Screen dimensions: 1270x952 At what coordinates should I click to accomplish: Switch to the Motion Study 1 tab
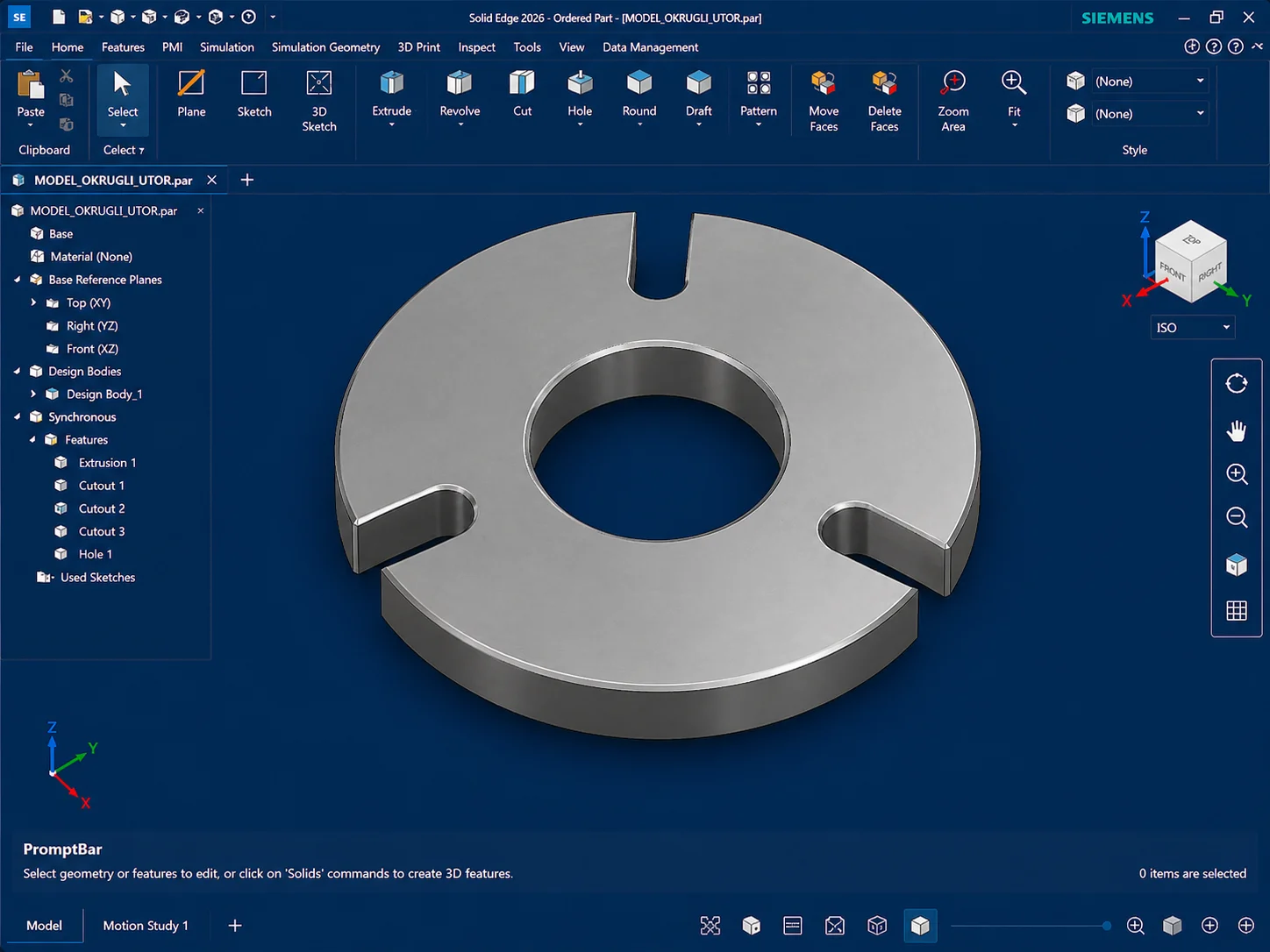(146, 926)
